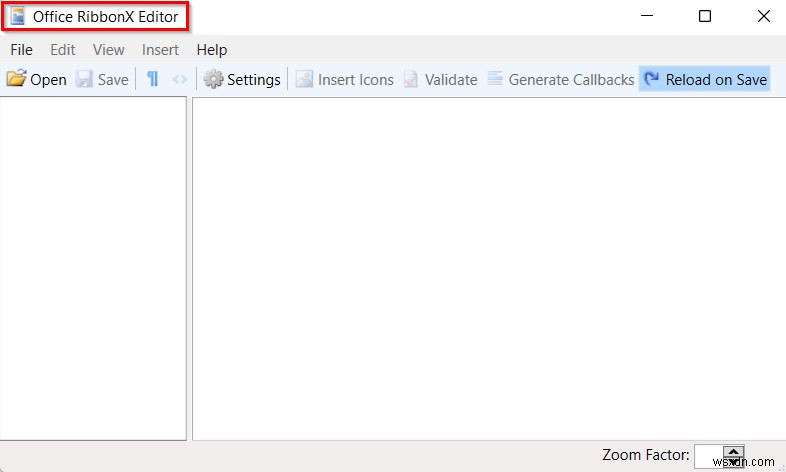
Task: Click the Zoom Factor input box
Action: tap(708, 456)
